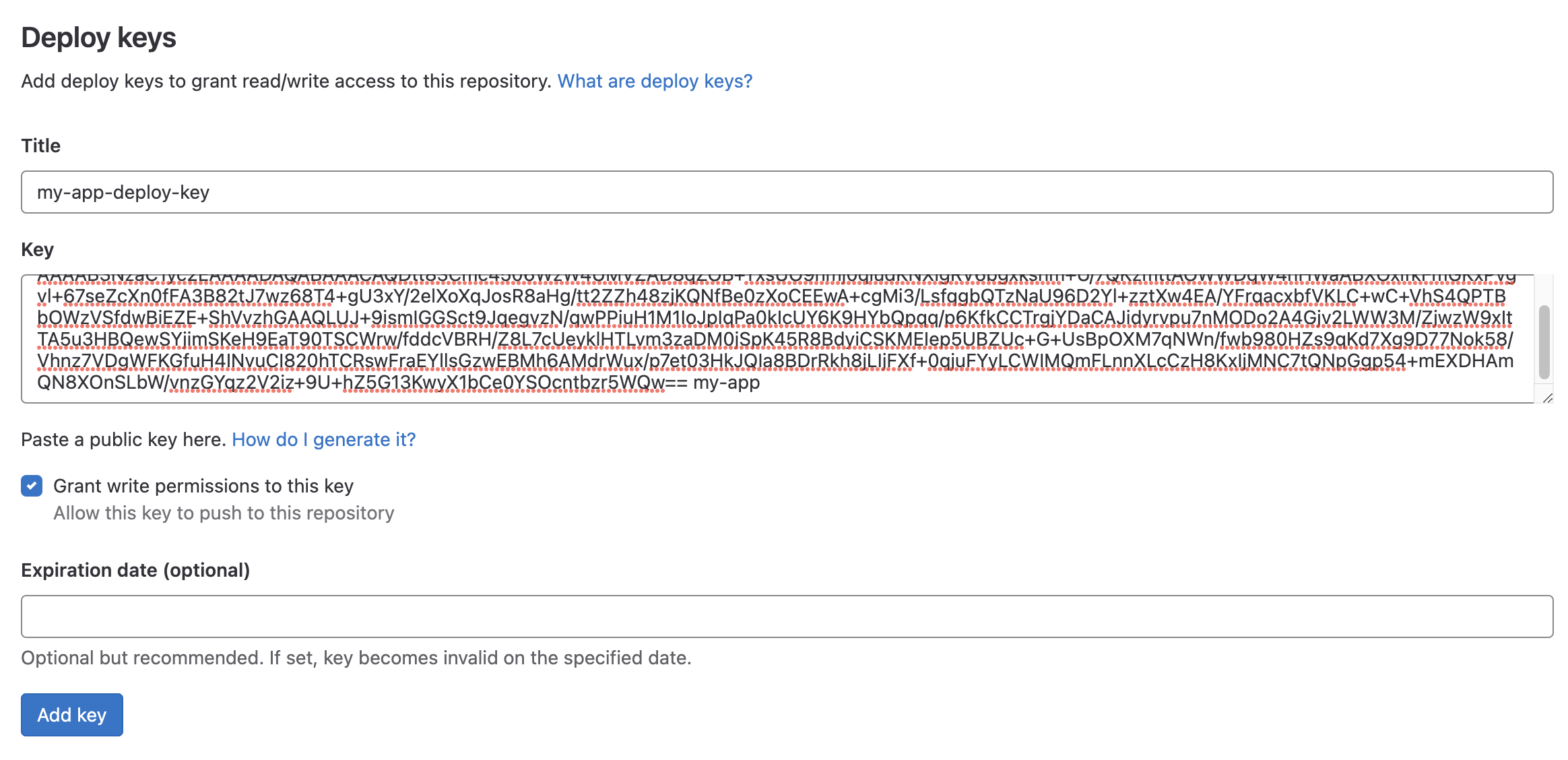The width and height of the screenshot is (1568, 760).
Task: Open 'What are deploy keys?' link
Action: pyautogui.click(x=654, y=81)
